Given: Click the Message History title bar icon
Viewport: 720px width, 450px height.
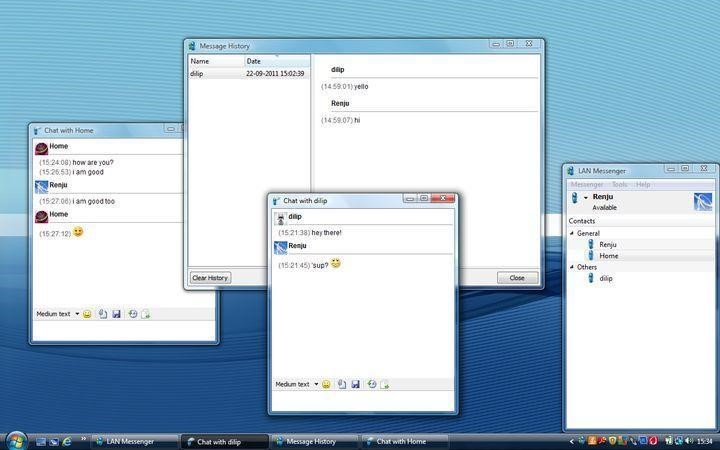Looking at the screenshot, I should 192,46.
